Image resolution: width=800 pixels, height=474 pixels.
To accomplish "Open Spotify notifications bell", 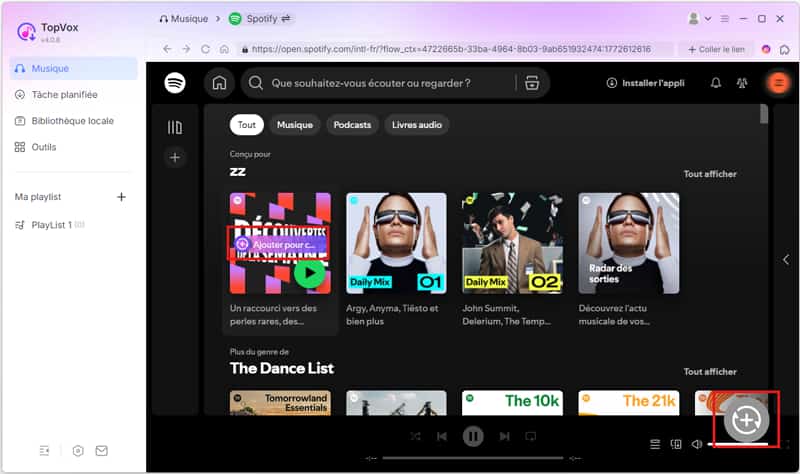I will [x=716, y=83].
